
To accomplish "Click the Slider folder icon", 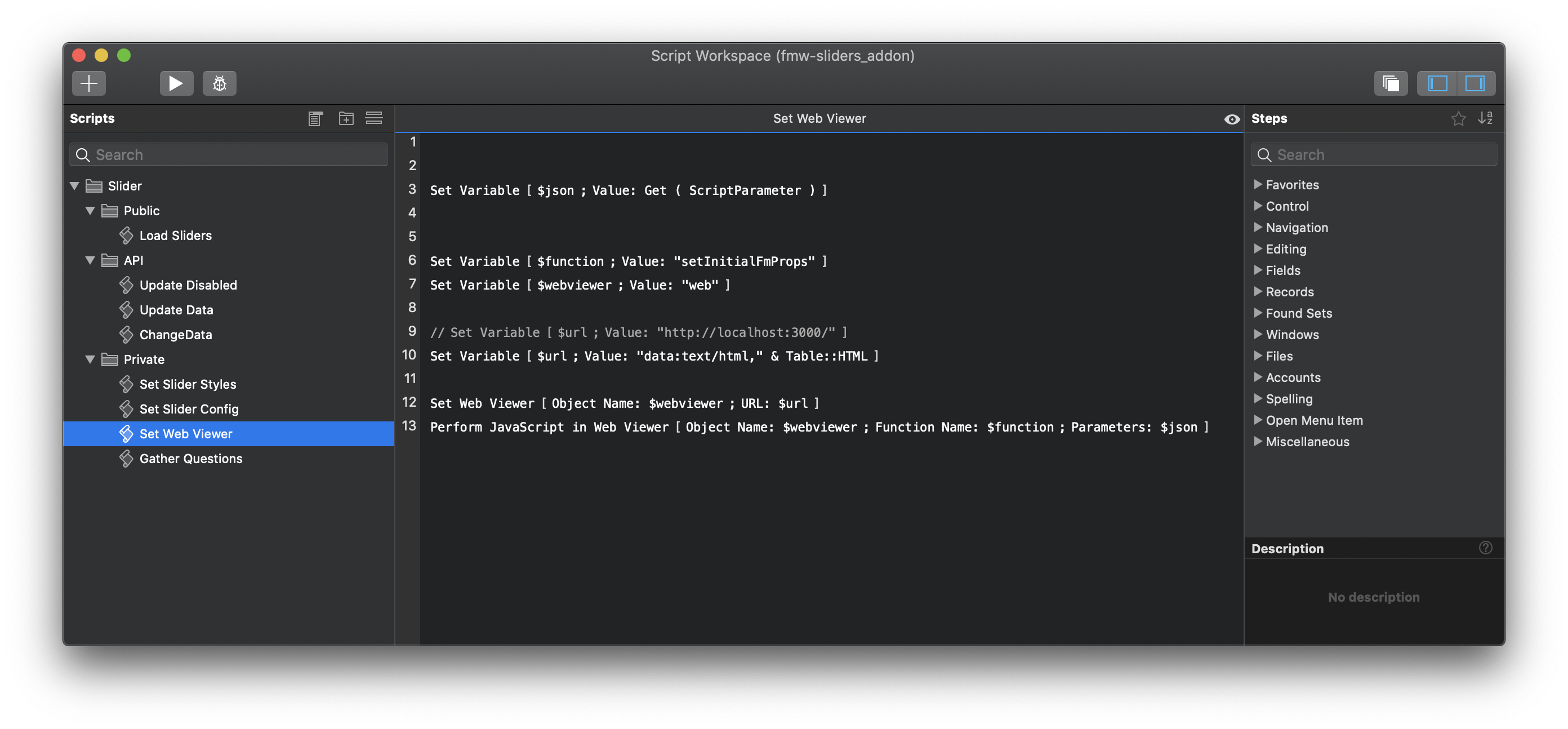I will coord(93,186).
